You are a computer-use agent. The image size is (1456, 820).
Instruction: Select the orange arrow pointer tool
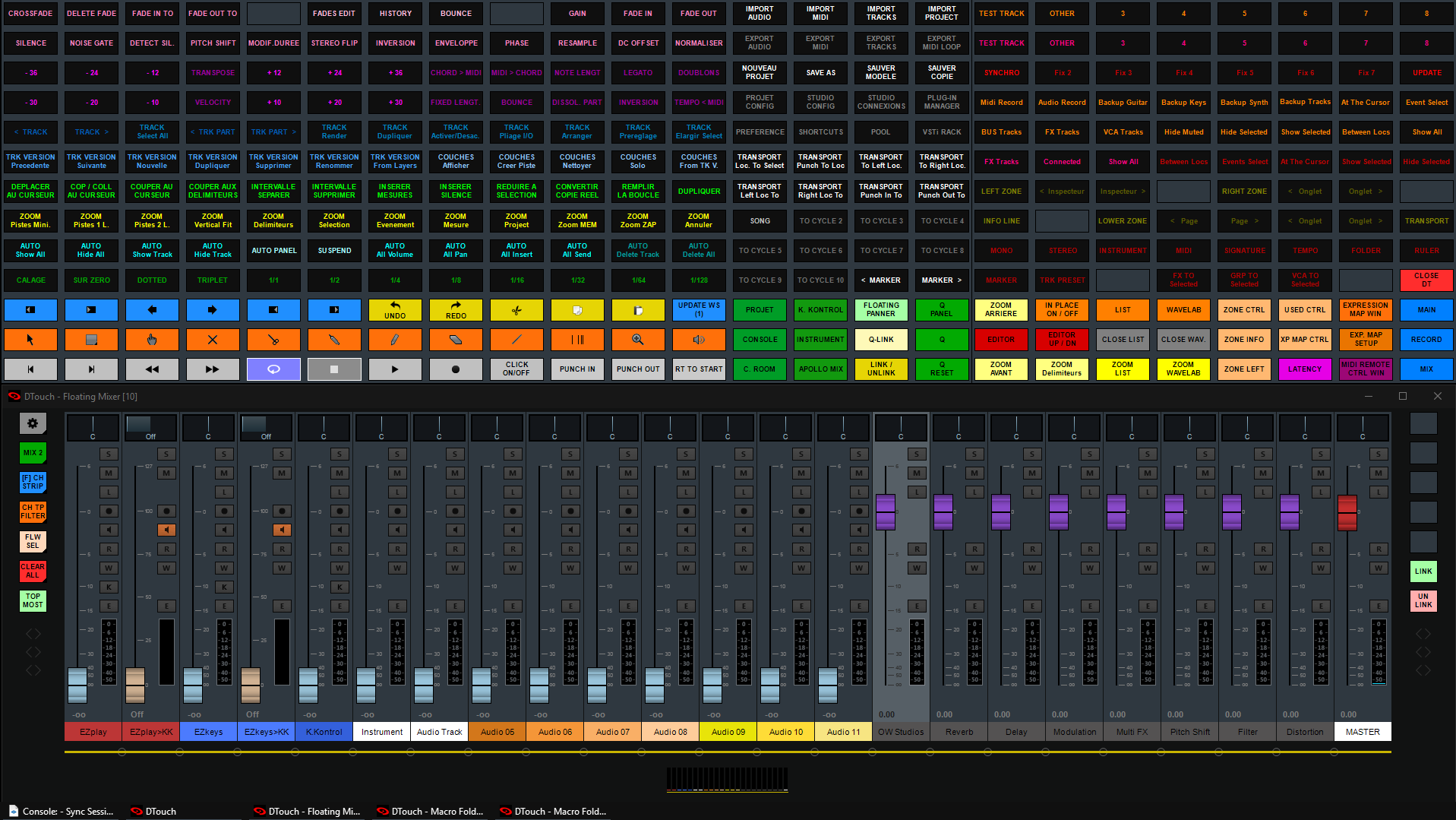tap(30, 340)
